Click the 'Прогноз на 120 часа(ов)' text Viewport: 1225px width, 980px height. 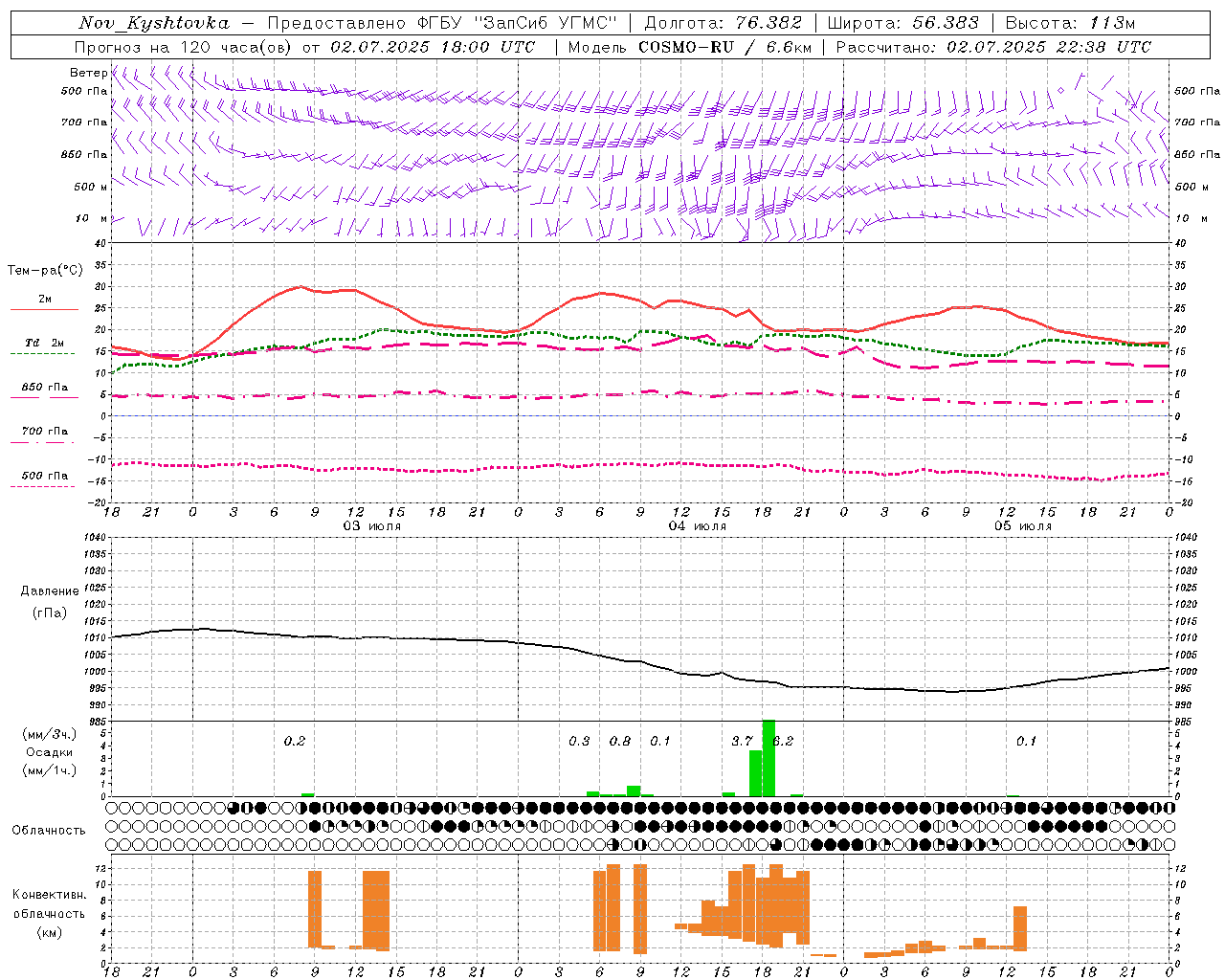[x=183, y=47]
